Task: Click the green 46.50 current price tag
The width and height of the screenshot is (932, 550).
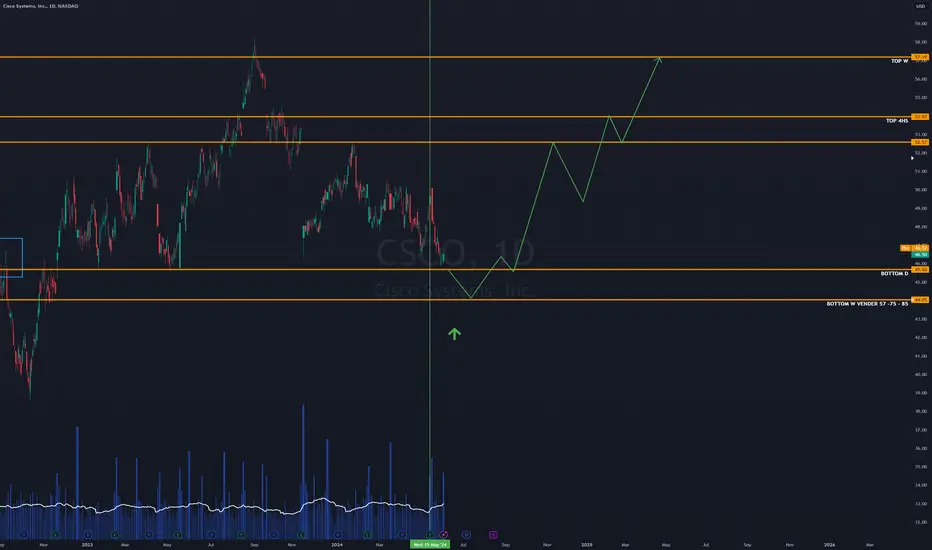Action: coord(920,254)
